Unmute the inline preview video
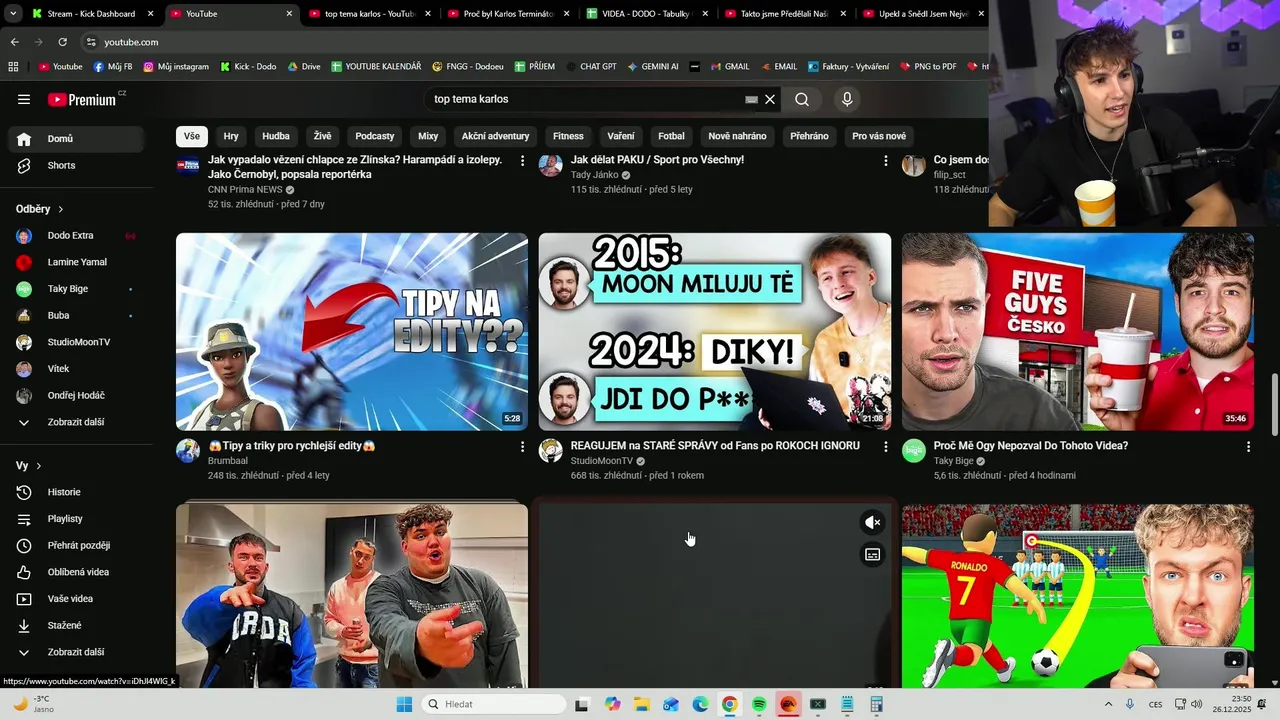 pyautogui.click(x=873, y=522)
